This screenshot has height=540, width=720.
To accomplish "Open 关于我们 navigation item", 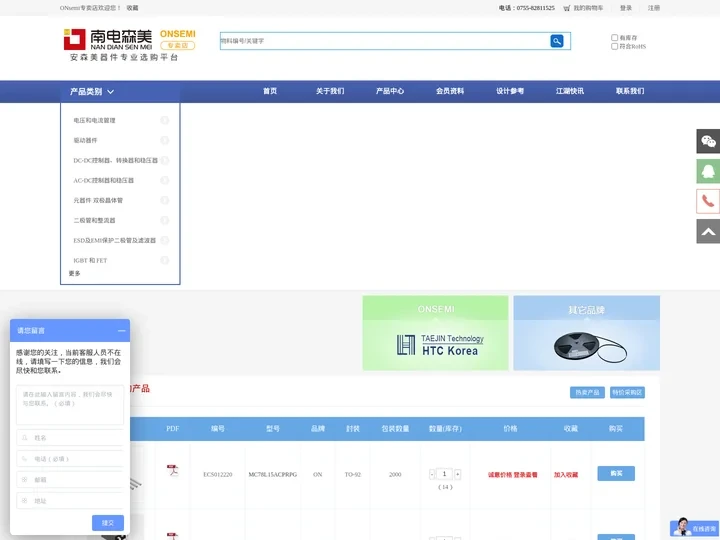I will (330, 91).
